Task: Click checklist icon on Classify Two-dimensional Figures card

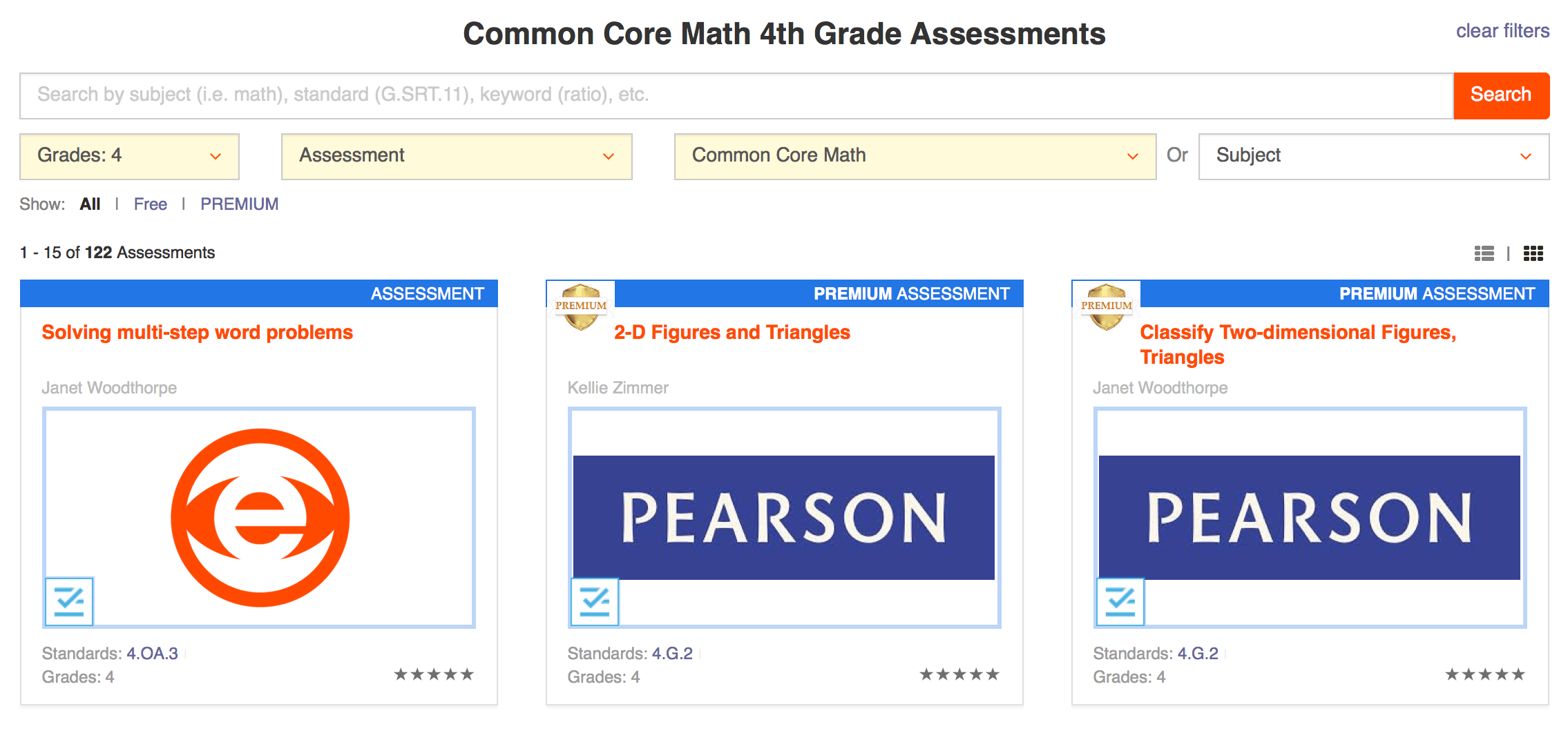Action: click(1120, 601)
